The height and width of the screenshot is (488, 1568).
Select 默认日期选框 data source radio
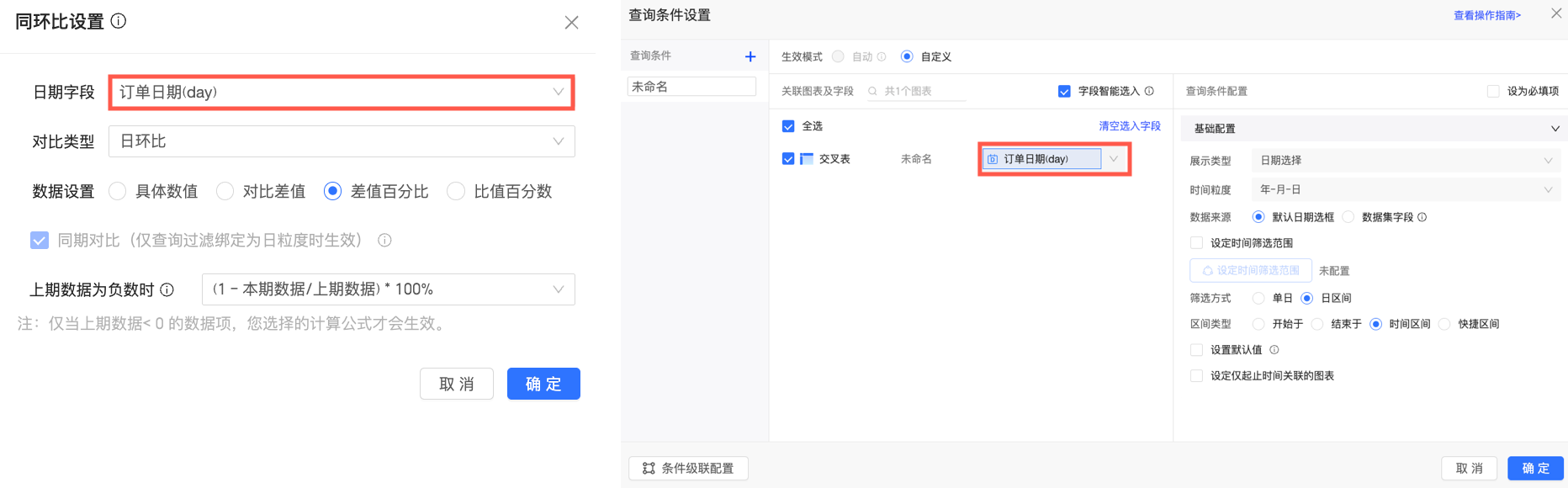pyautogui.click(x=1258, y=217)
